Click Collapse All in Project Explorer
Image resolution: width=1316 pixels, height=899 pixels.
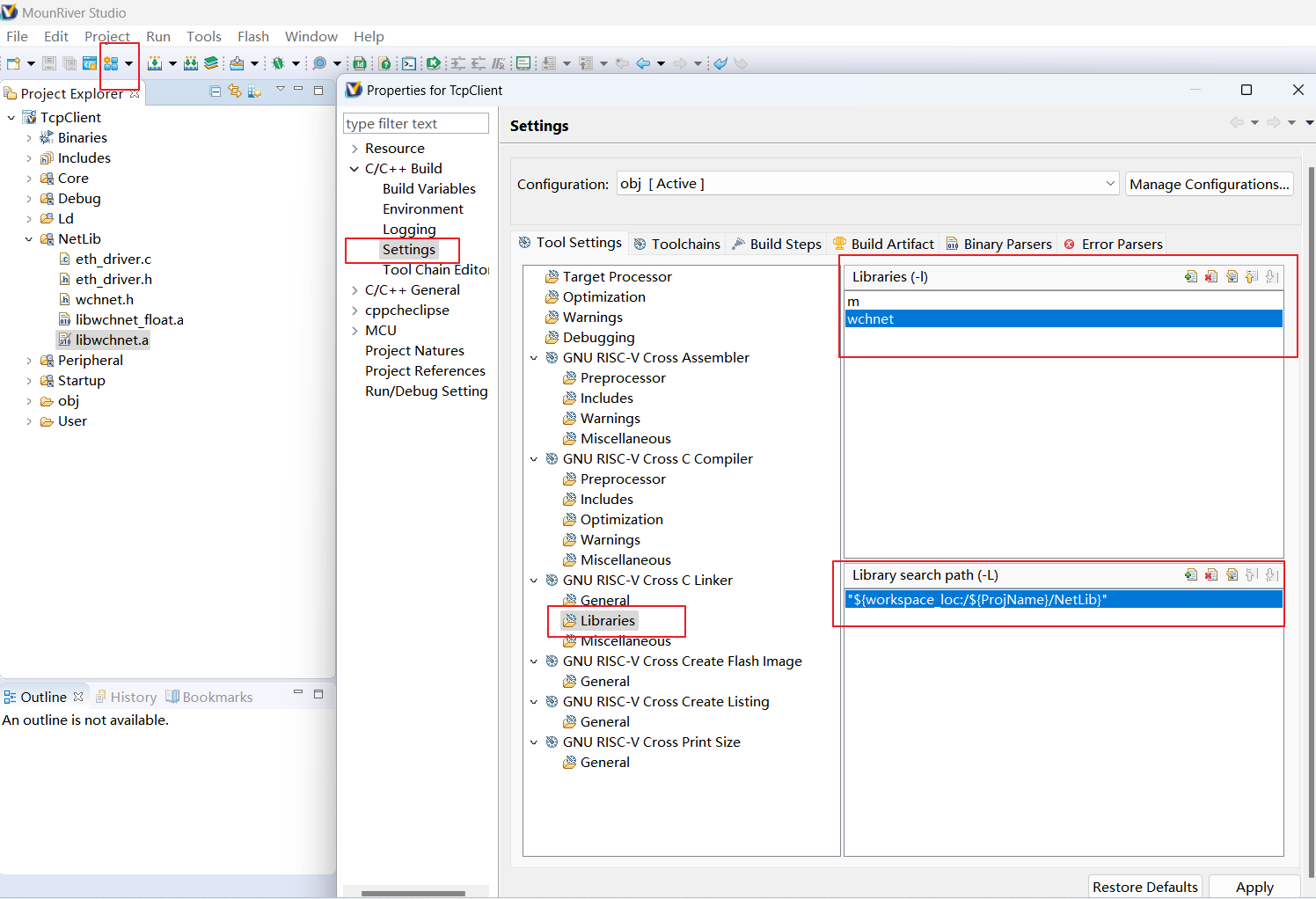pos(216,91)
